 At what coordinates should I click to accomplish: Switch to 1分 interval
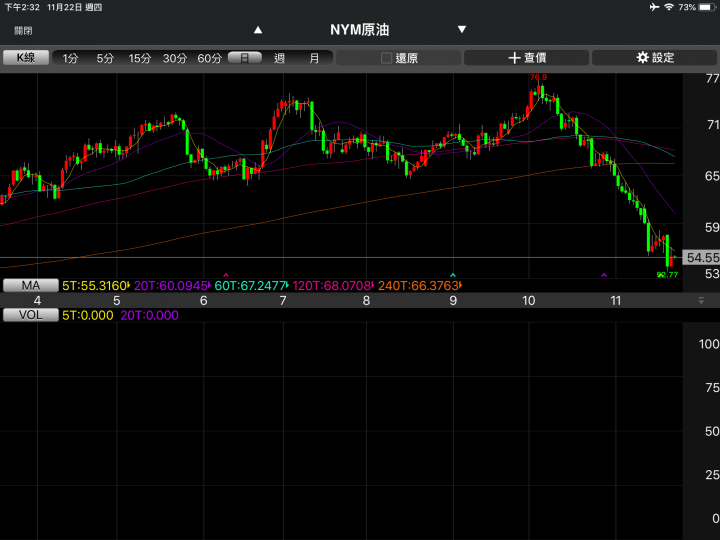(x=70, y=58)
